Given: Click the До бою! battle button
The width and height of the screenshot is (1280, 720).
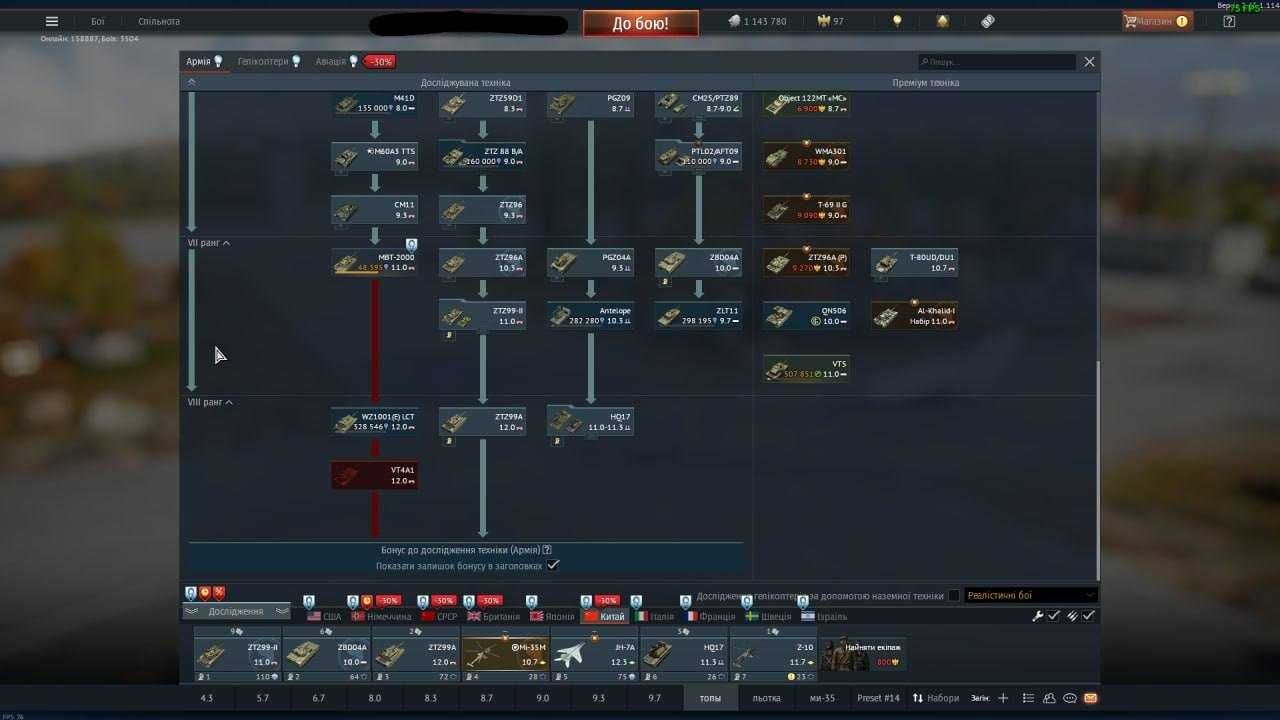Looking at the screenshot, I should (x=640, y=23).
